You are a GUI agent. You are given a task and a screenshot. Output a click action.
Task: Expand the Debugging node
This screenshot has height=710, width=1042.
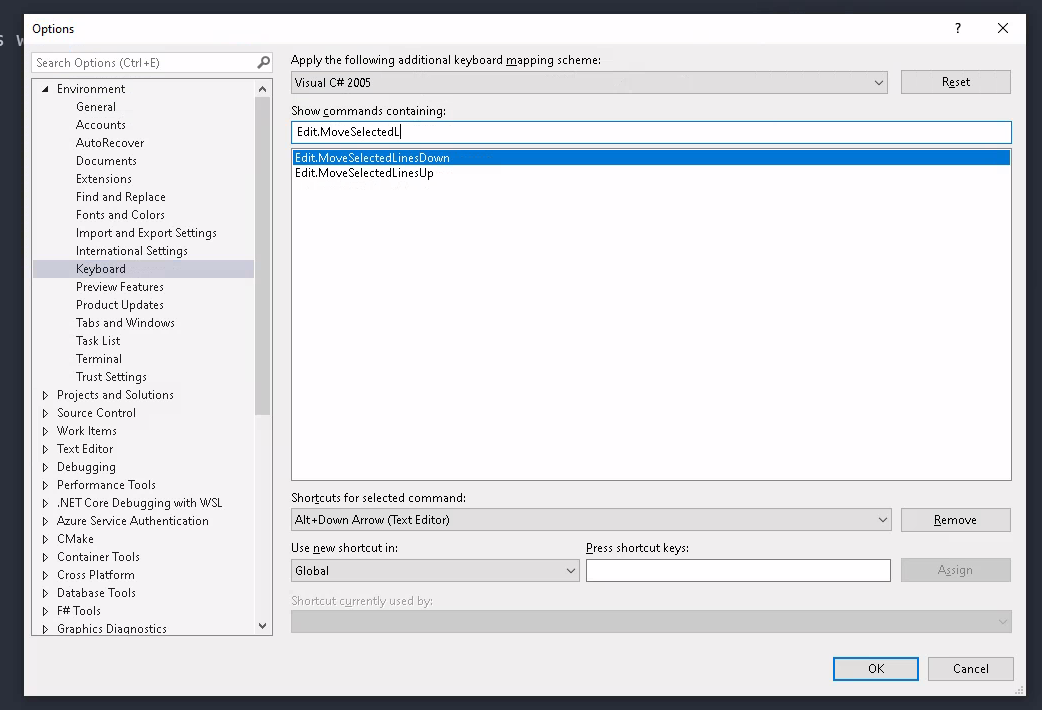pos(45,467)
